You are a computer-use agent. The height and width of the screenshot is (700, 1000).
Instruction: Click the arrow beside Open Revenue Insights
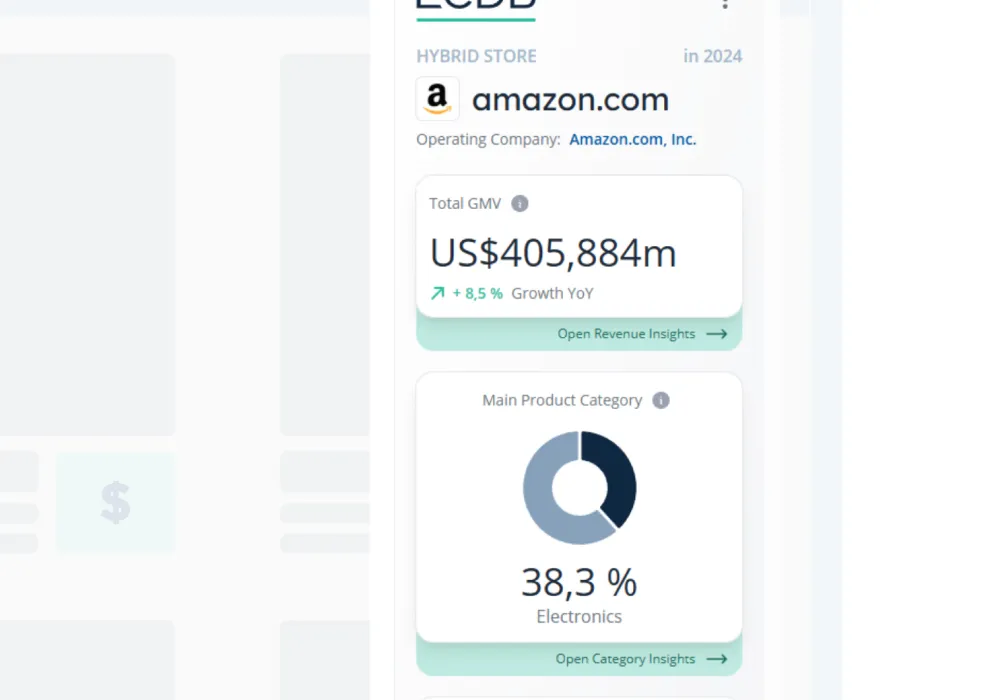point(716,334)
